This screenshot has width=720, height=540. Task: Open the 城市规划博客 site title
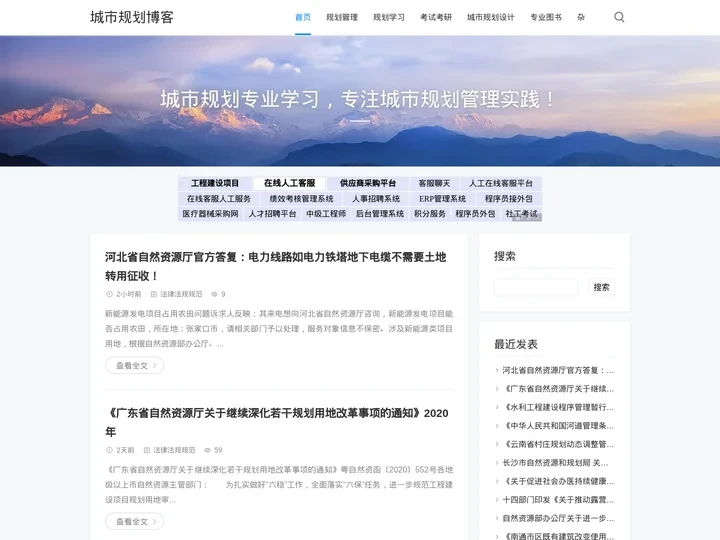coord(132,17)
